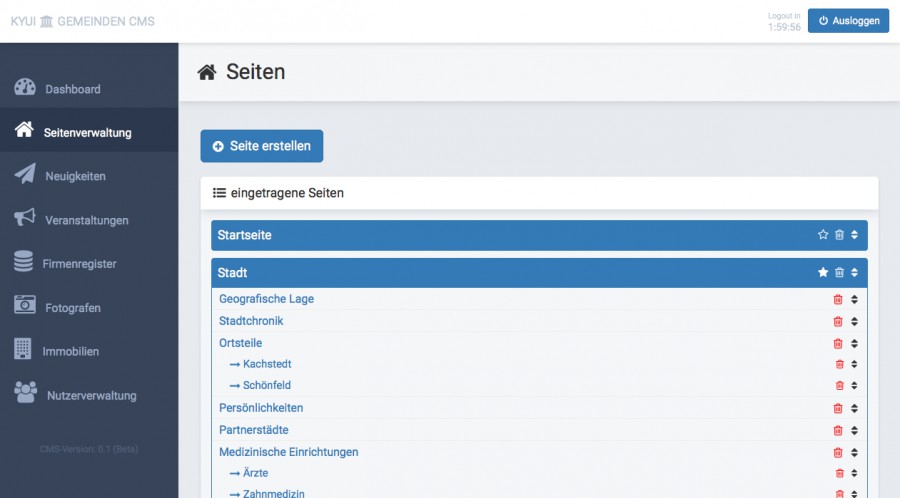The width and height of the screenshot is (900, 498).
Task: Click the trash icon in Stadt header
Action: tap(839, 273)
